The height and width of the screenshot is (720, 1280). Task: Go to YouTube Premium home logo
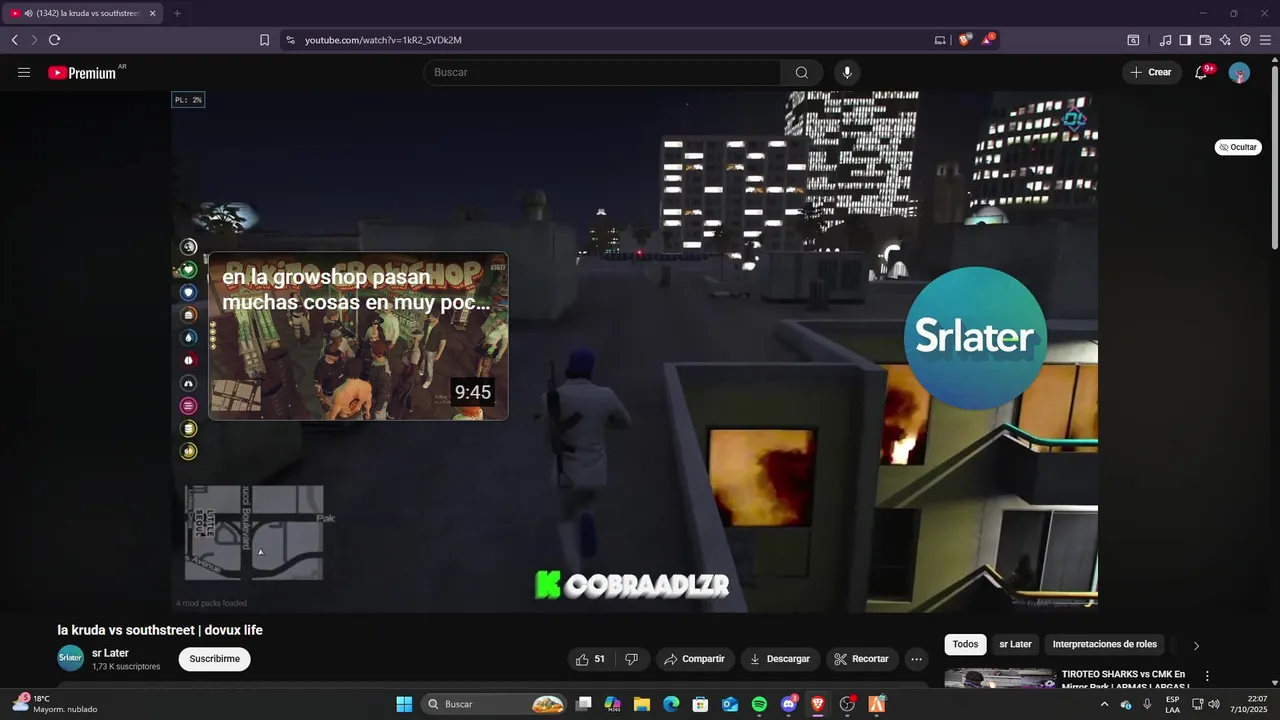82,72
